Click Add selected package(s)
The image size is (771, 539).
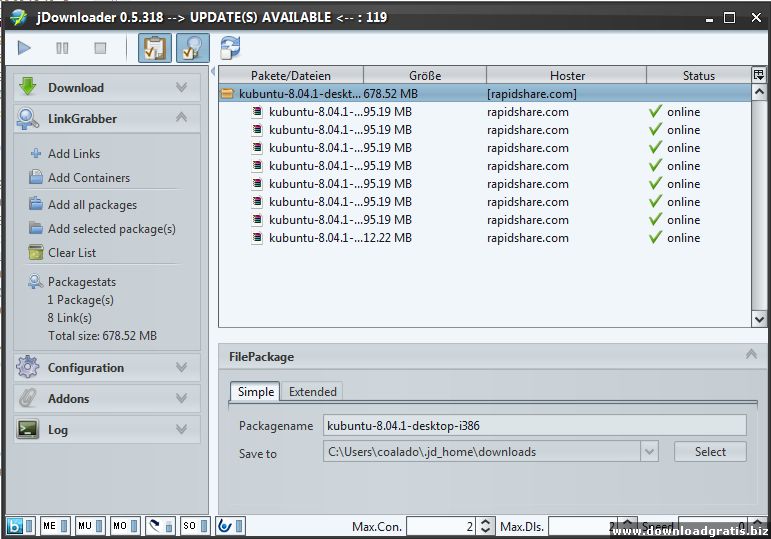tap(112, 229)
